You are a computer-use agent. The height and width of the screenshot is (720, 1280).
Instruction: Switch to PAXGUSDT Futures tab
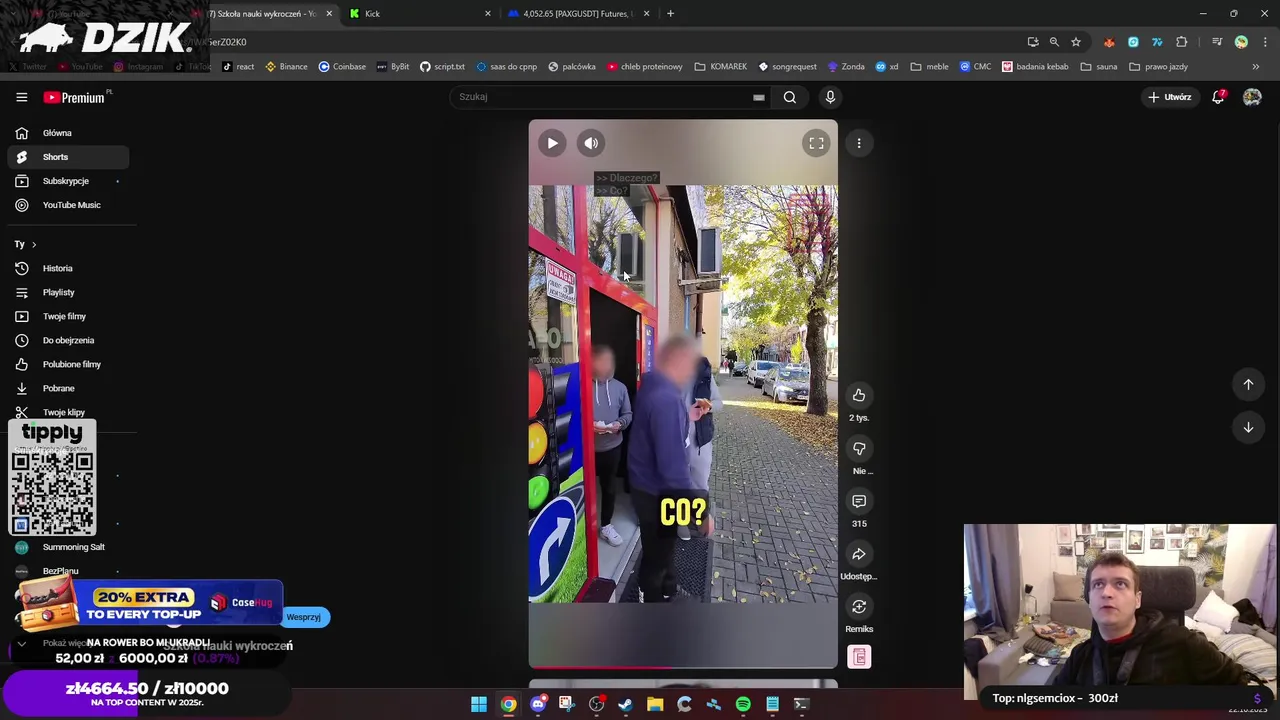pos(578,14)
